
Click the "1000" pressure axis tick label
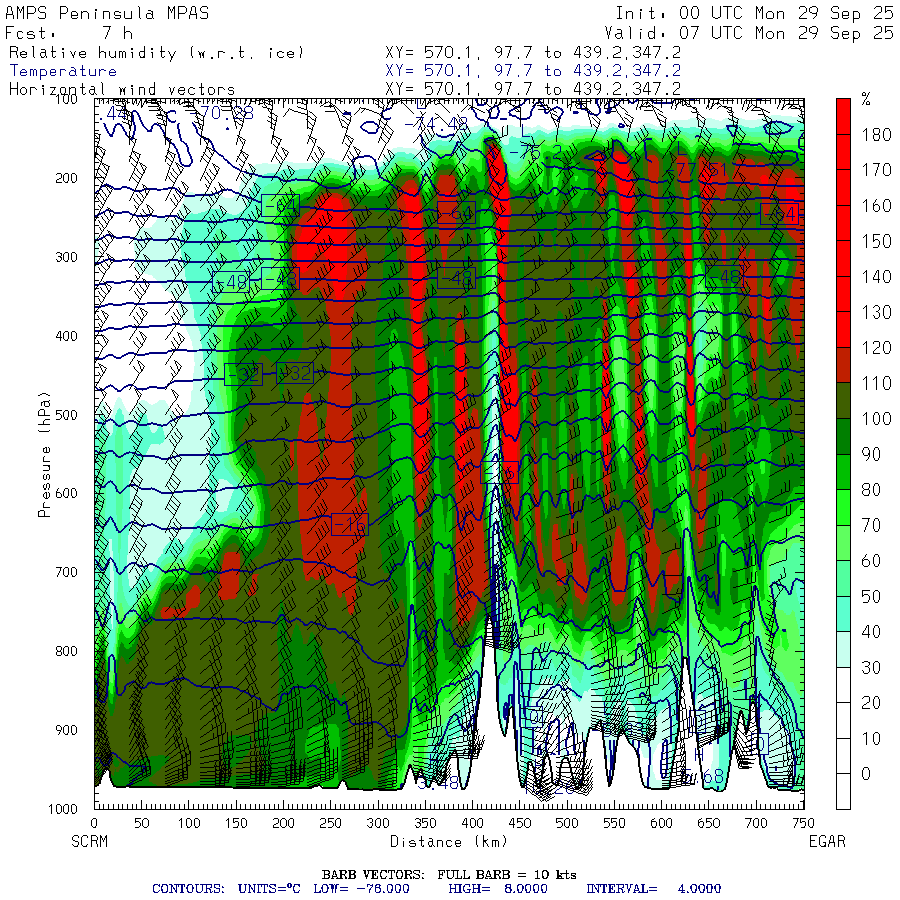click(63, 809)
